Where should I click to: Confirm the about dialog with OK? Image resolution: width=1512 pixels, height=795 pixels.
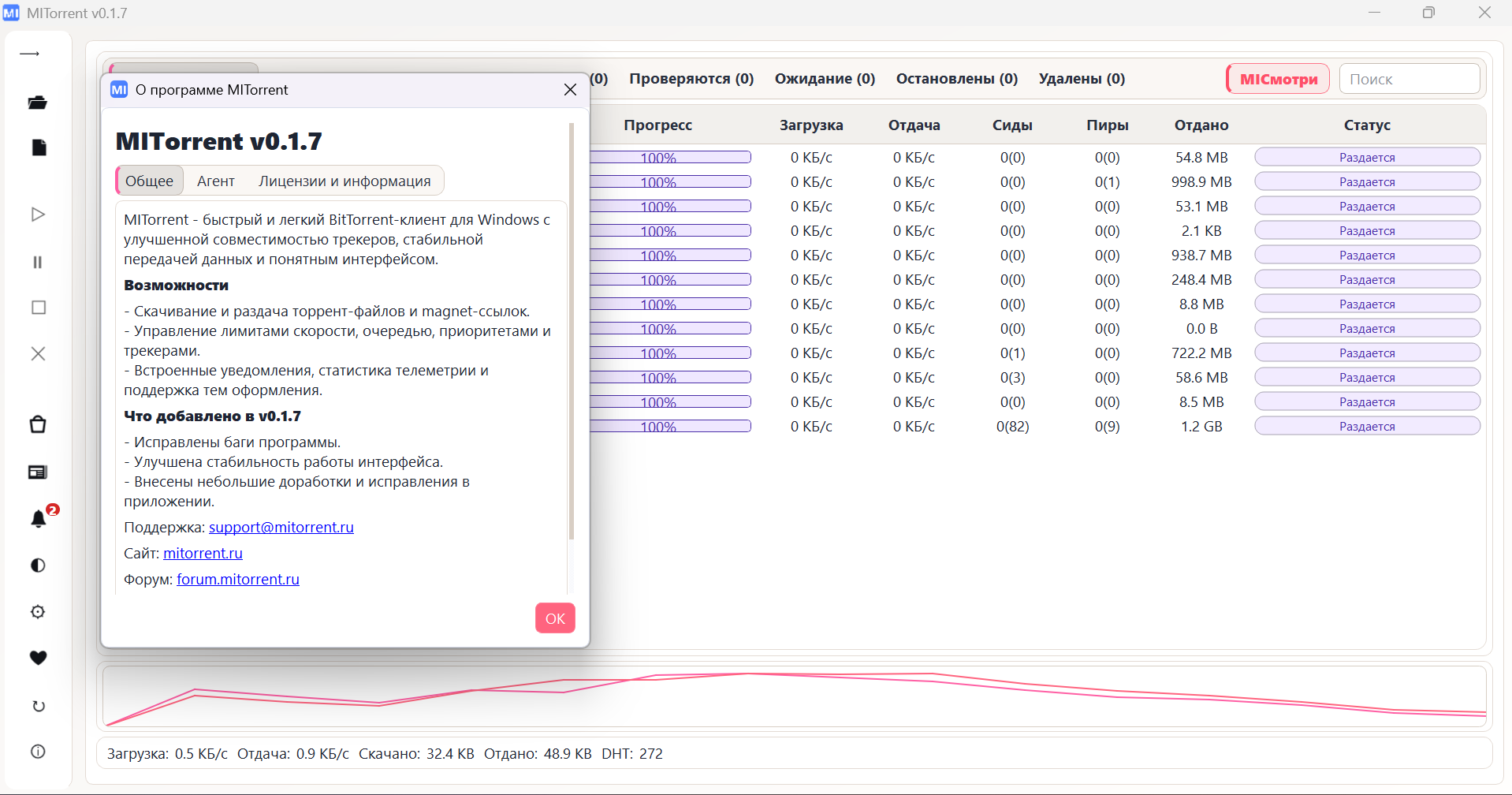pyautogui.click(x=555, y=618)
